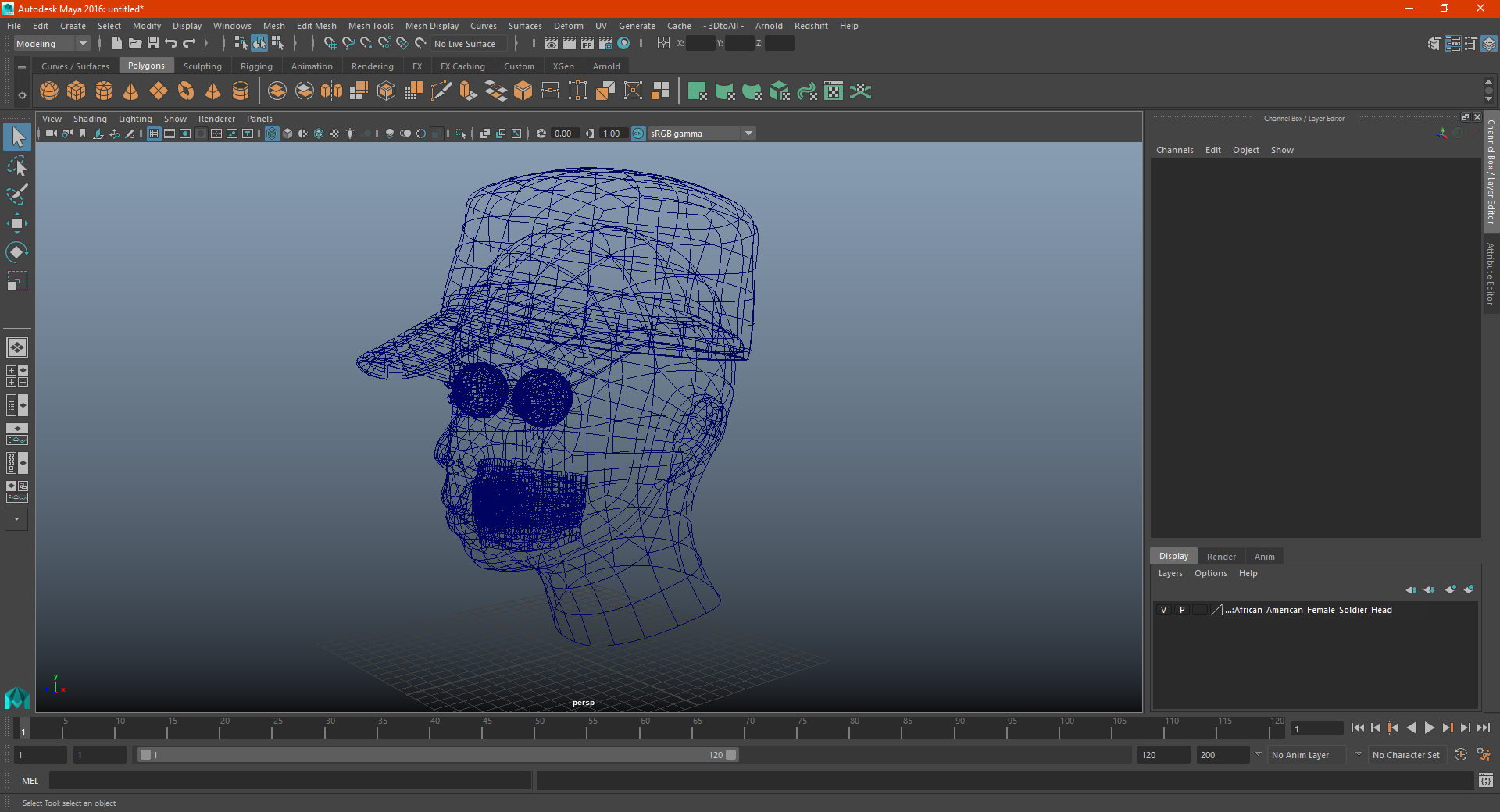Open the File menu

pyautogui.click(x=14, y=26)
